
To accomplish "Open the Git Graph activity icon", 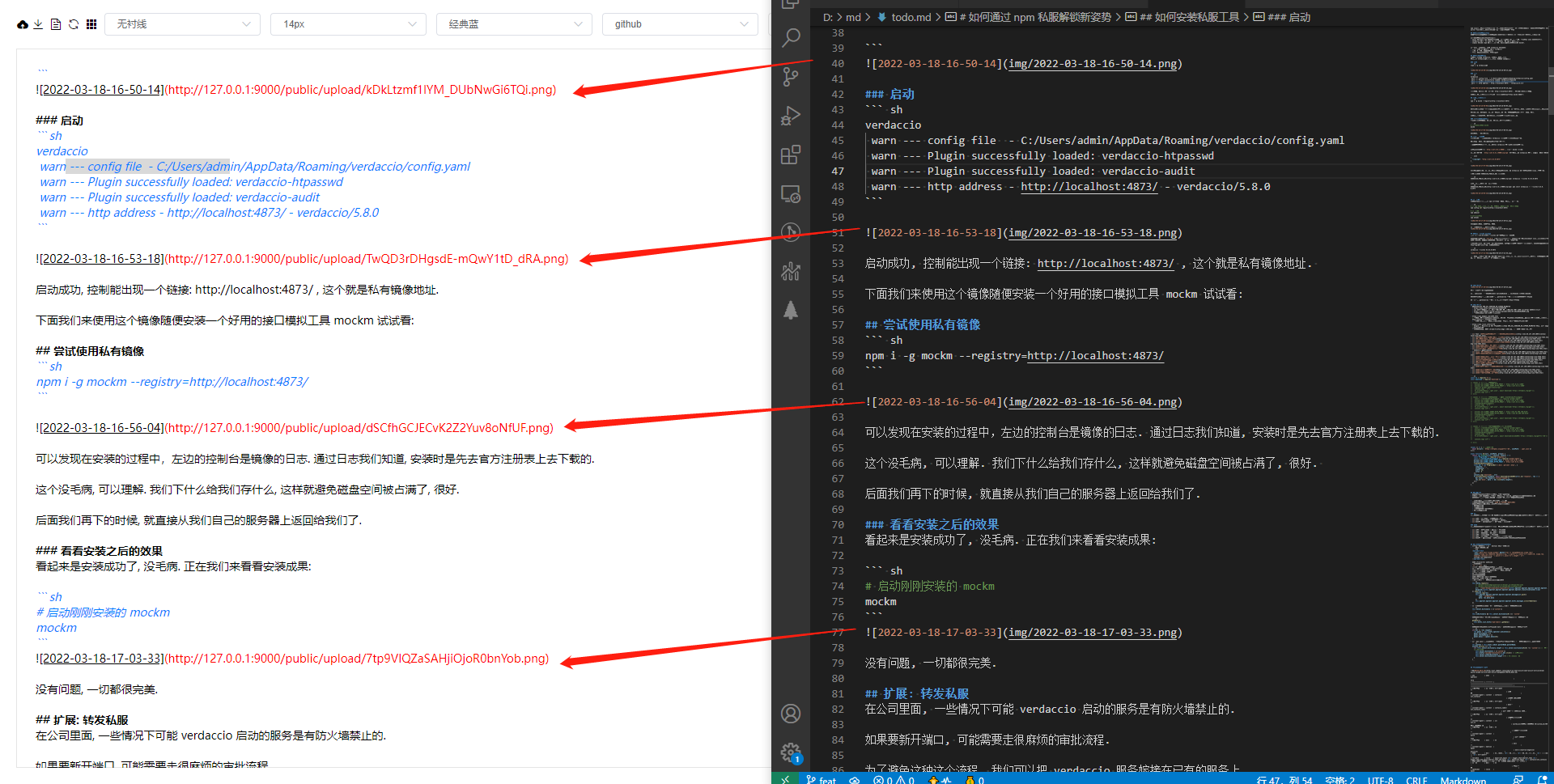I will tap(791, 233).
